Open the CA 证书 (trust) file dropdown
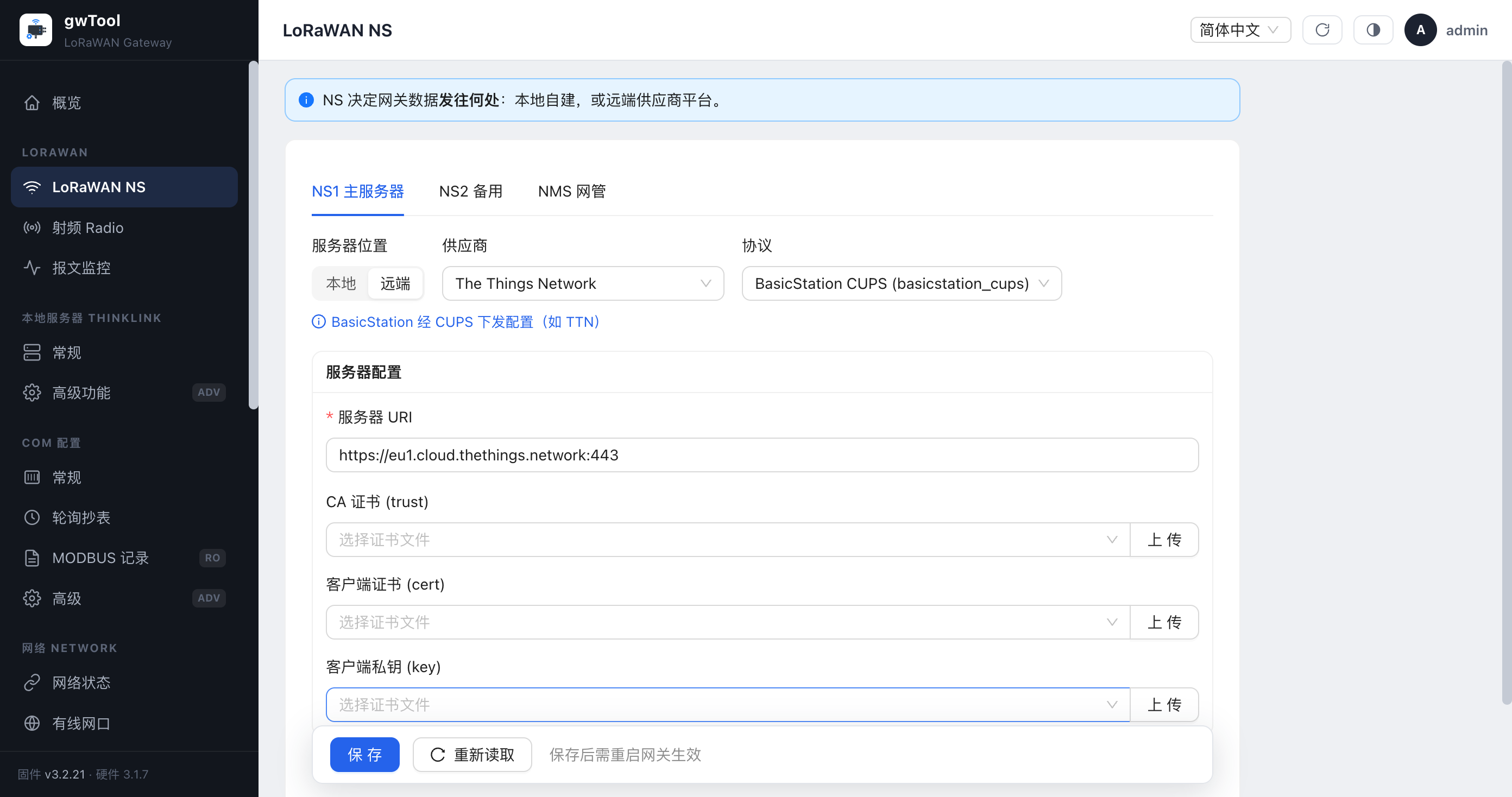Viewport: 1512px width, 797px height. pos(728,539)
